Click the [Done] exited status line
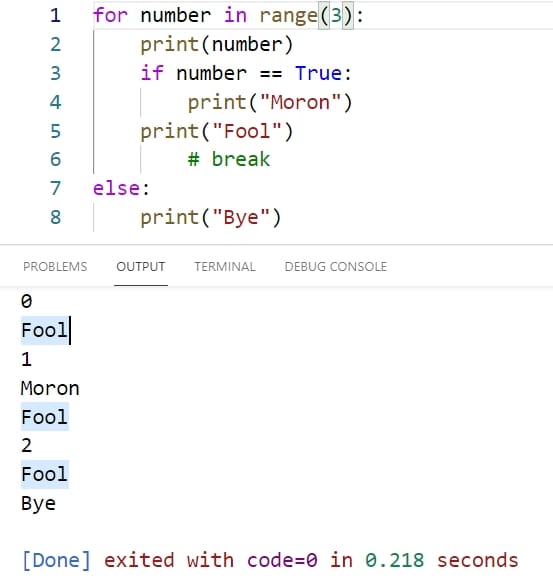This screenshot has height=582, width=553. (x=270, y=560)
